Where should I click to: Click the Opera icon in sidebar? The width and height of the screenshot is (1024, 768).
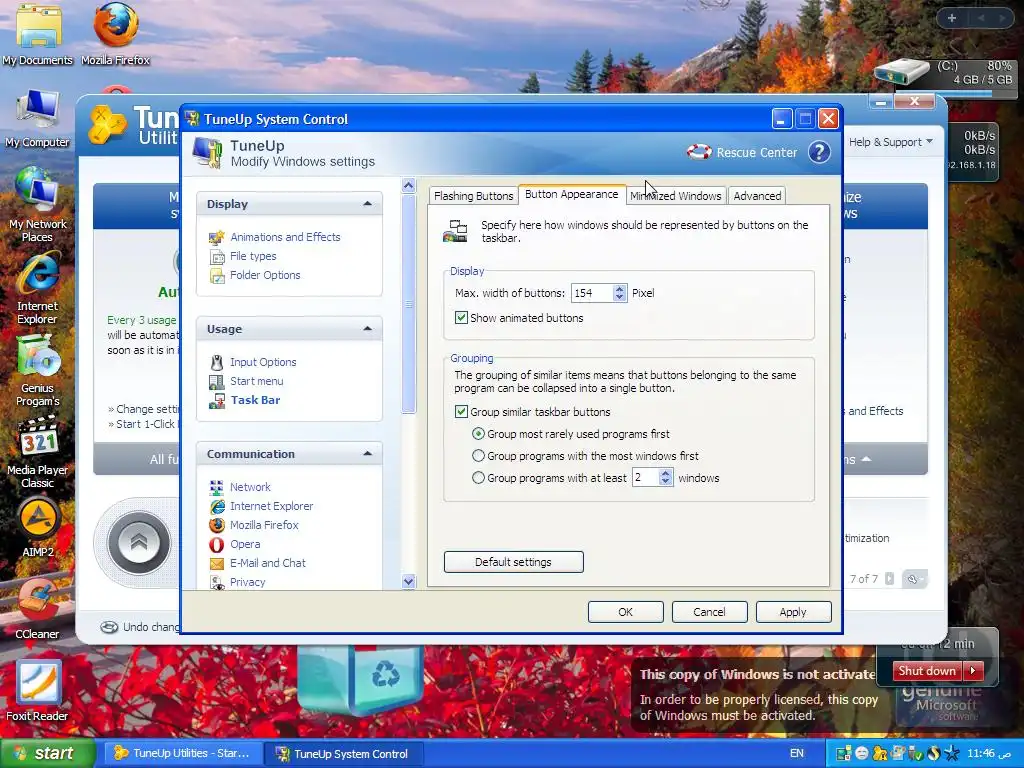click(217, 544)
